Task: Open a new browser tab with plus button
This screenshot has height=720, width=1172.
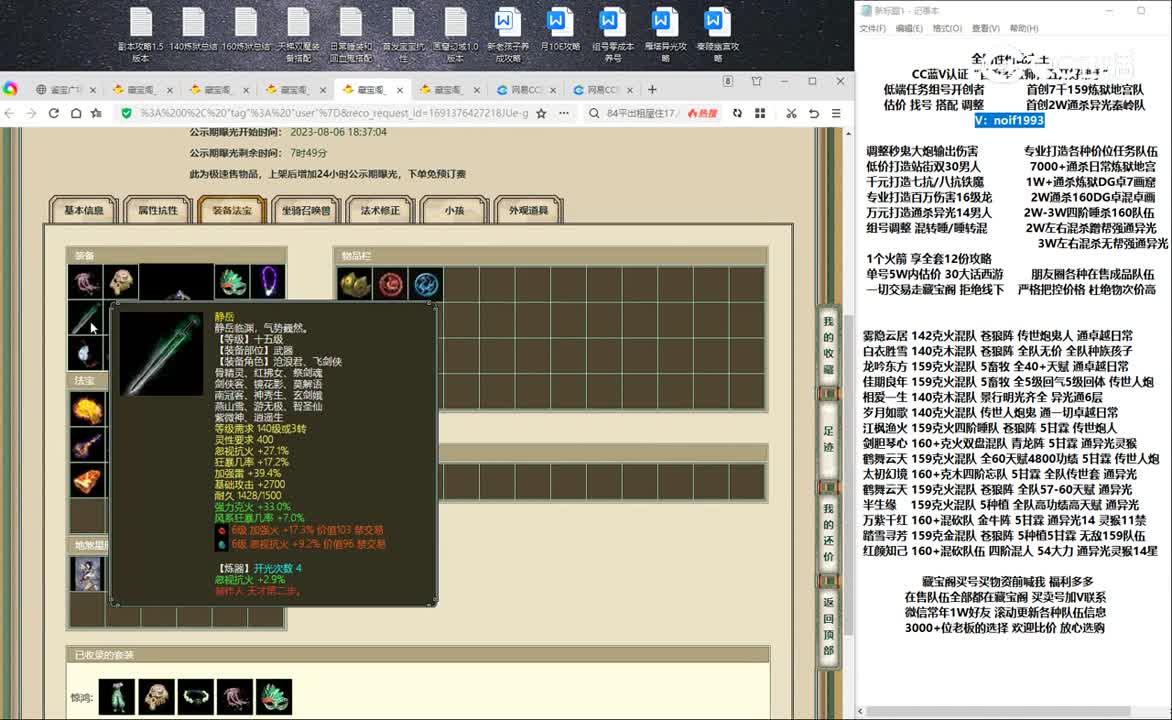Action: tap(652, 90)
